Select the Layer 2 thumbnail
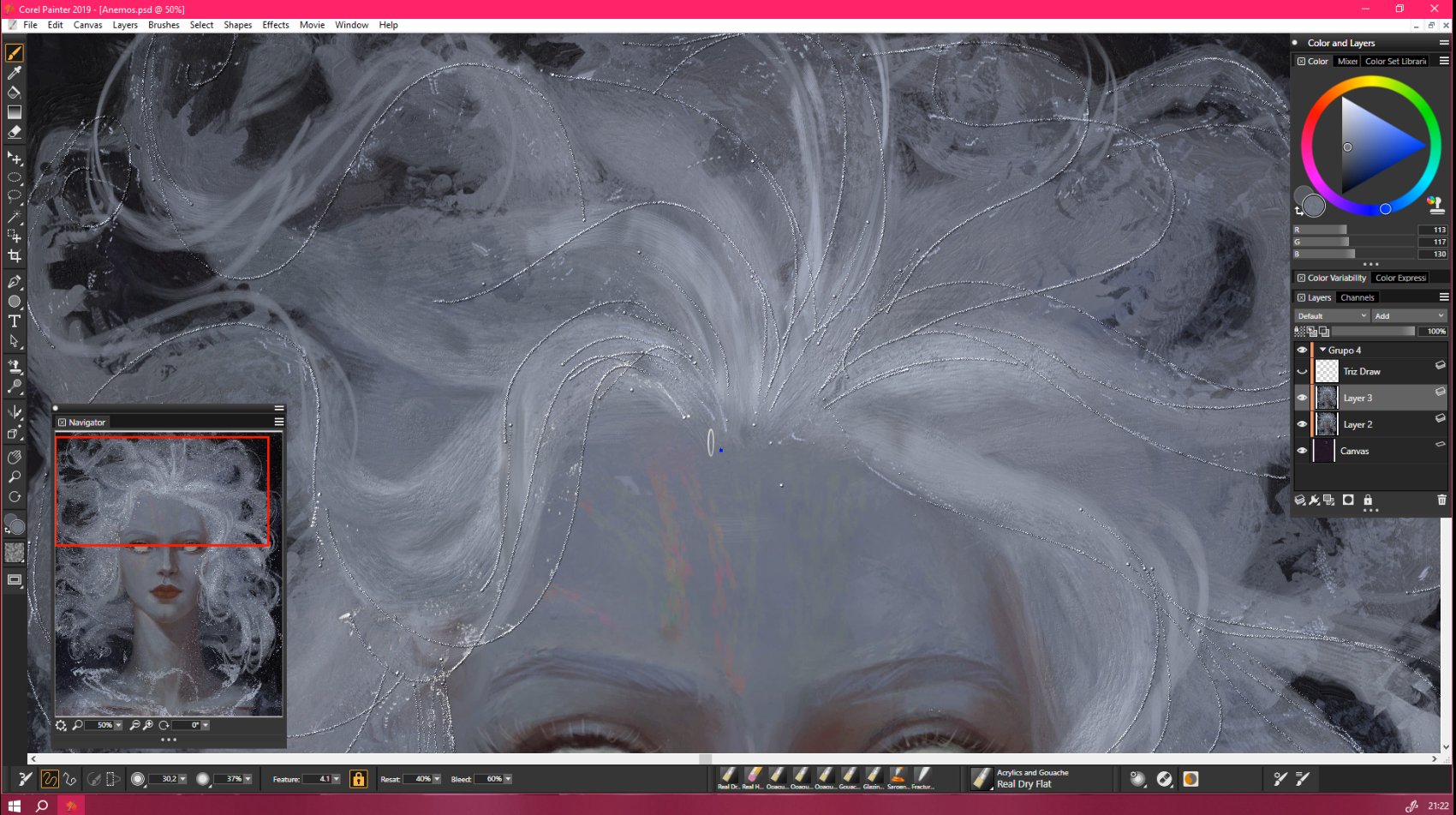The width and height of the screenshot is (1456, 815). (x=1326, y=424)
